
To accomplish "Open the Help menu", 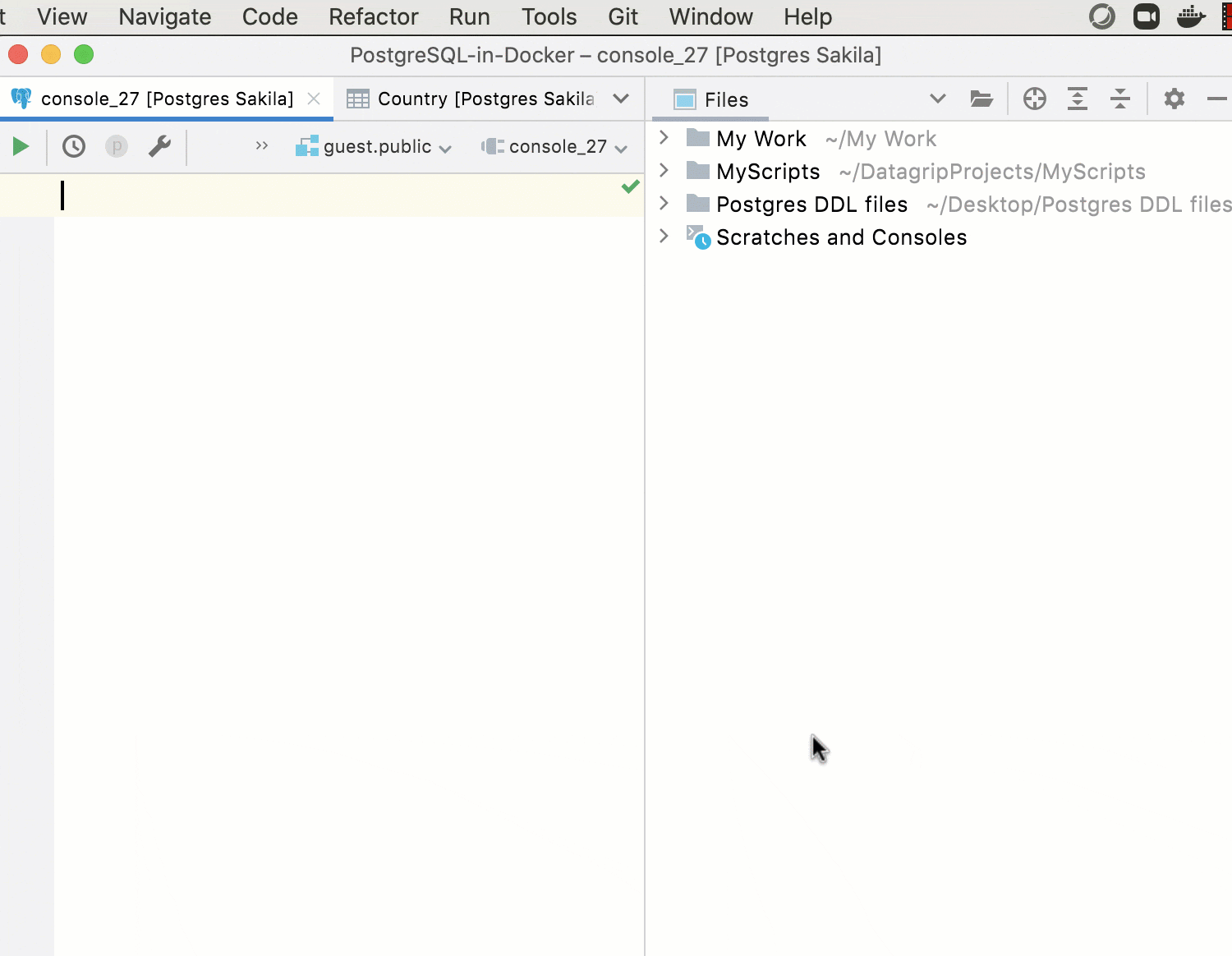I will pos(807,16).
